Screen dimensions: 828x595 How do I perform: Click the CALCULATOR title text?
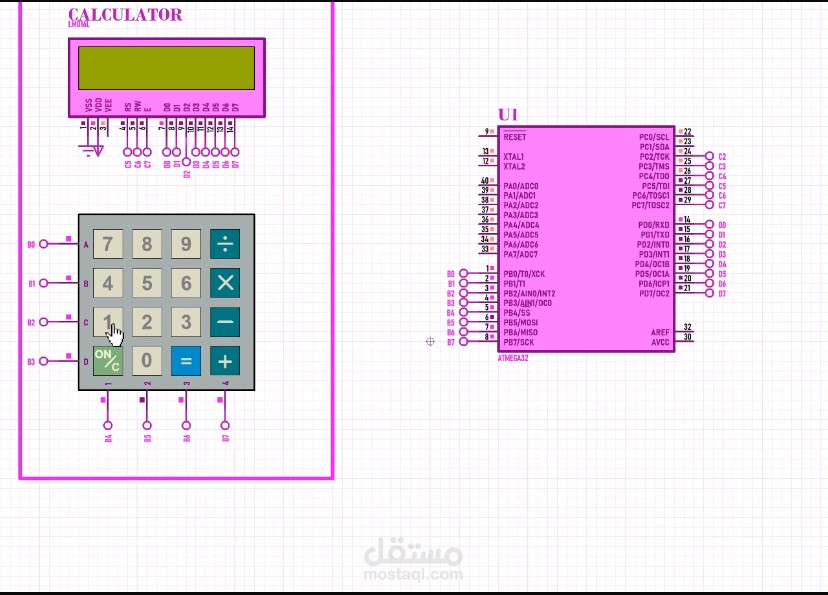click(x=125, y=15)
